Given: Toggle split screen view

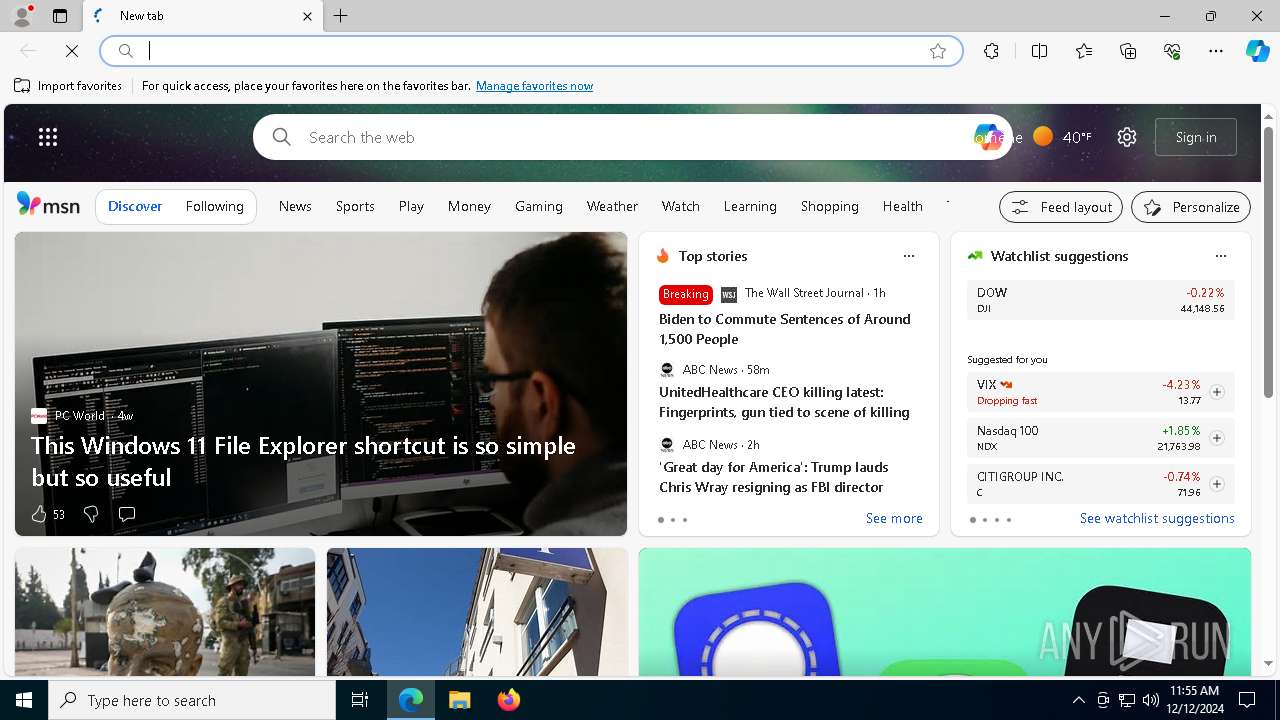Looking at the screenshot, I should coord(1039,51).
